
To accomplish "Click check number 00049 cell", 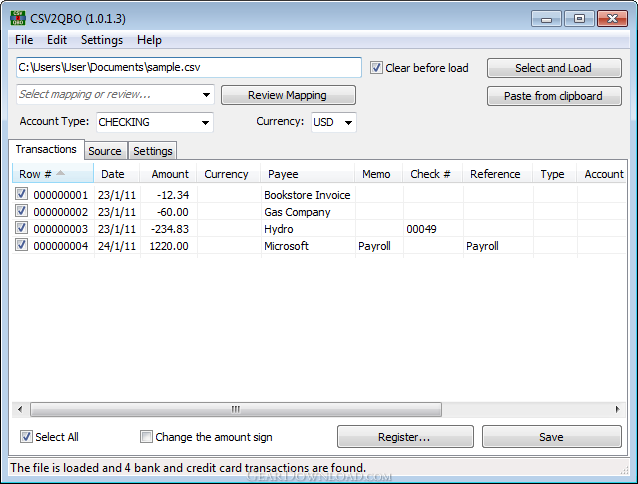I will 433,229.
